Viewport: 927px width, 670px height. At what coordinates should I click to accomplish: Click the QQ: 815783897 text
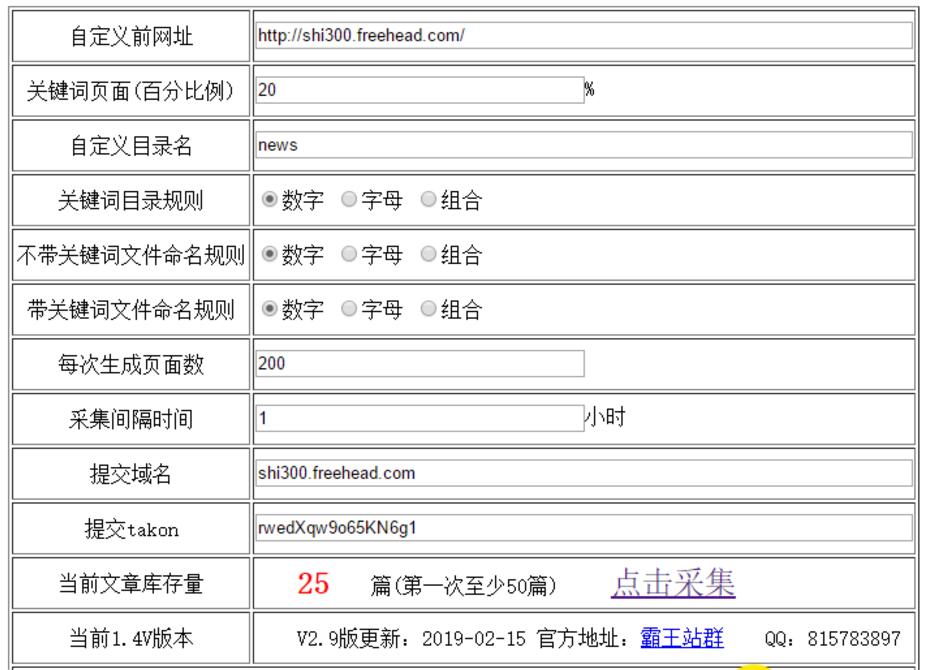tap(832, 639)
